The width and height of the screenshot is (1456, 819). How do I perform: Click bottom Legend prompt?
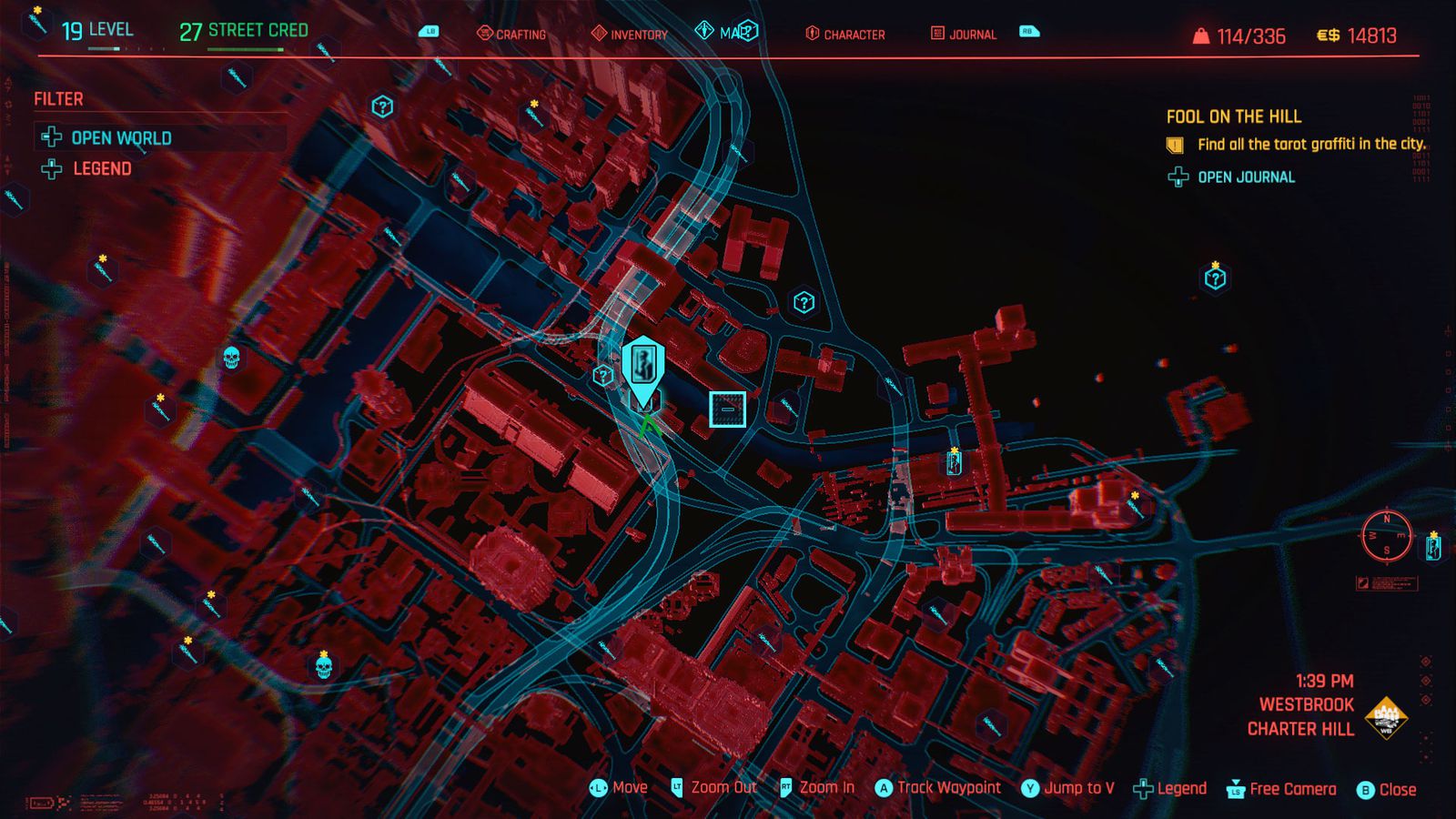click(x=1169, y=789)
